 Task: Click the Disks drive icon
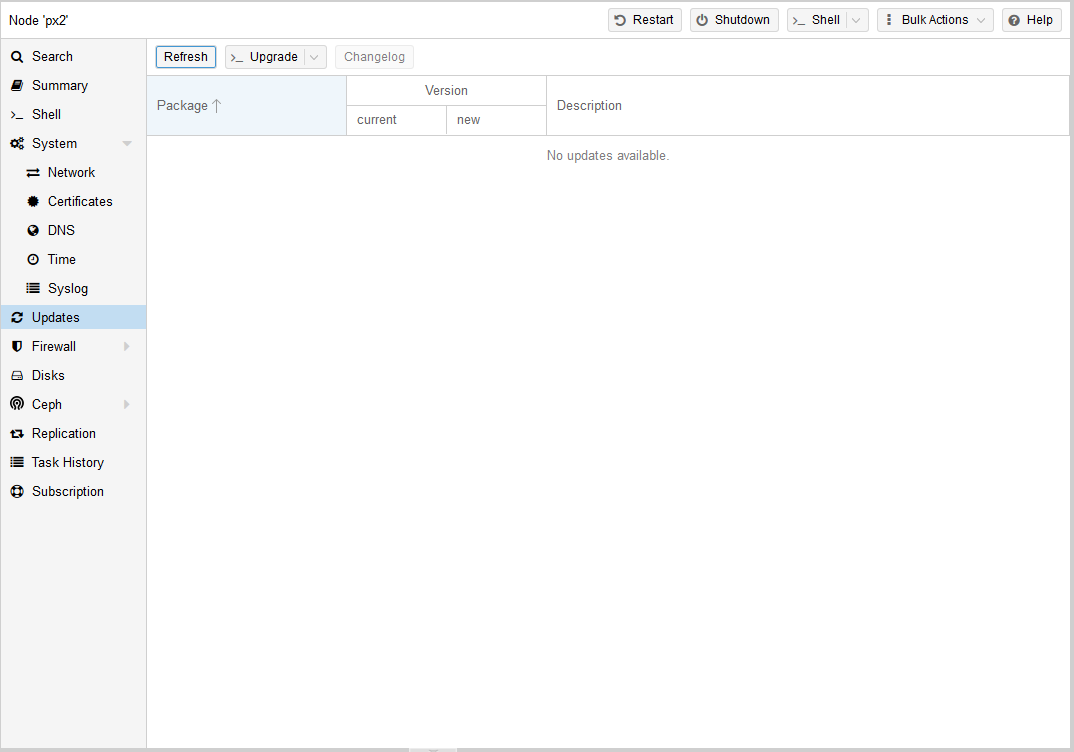[x=17, y=376]
